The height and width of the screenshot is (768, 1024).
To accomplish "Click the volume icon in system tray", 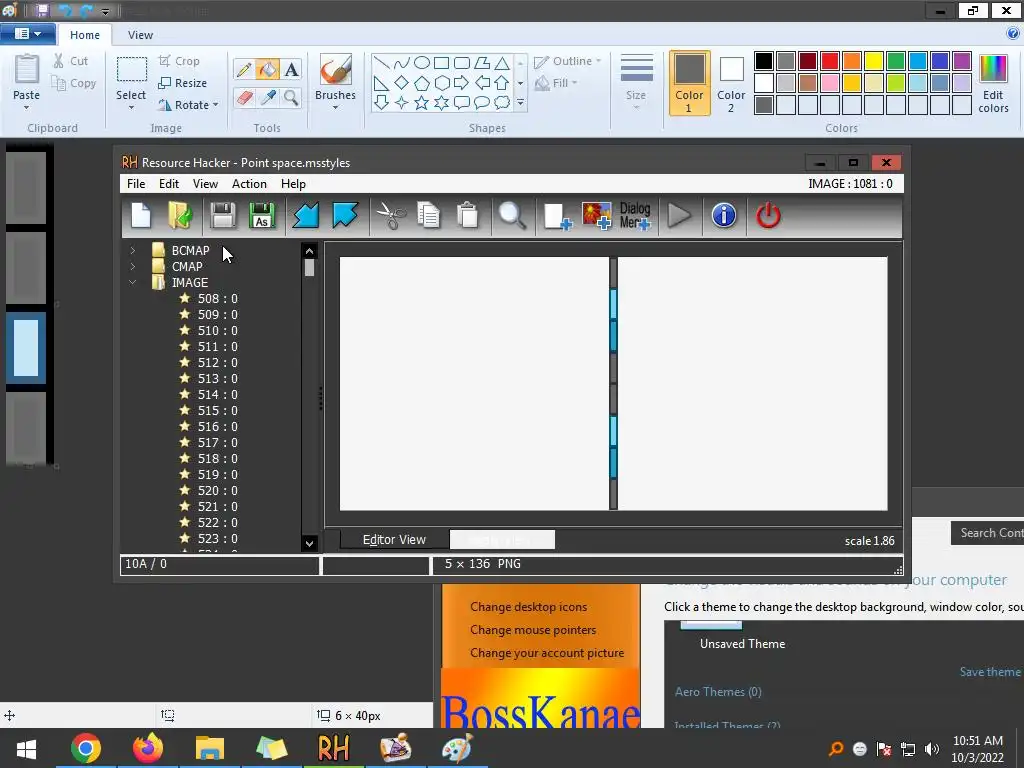I will tap(932, 749).
